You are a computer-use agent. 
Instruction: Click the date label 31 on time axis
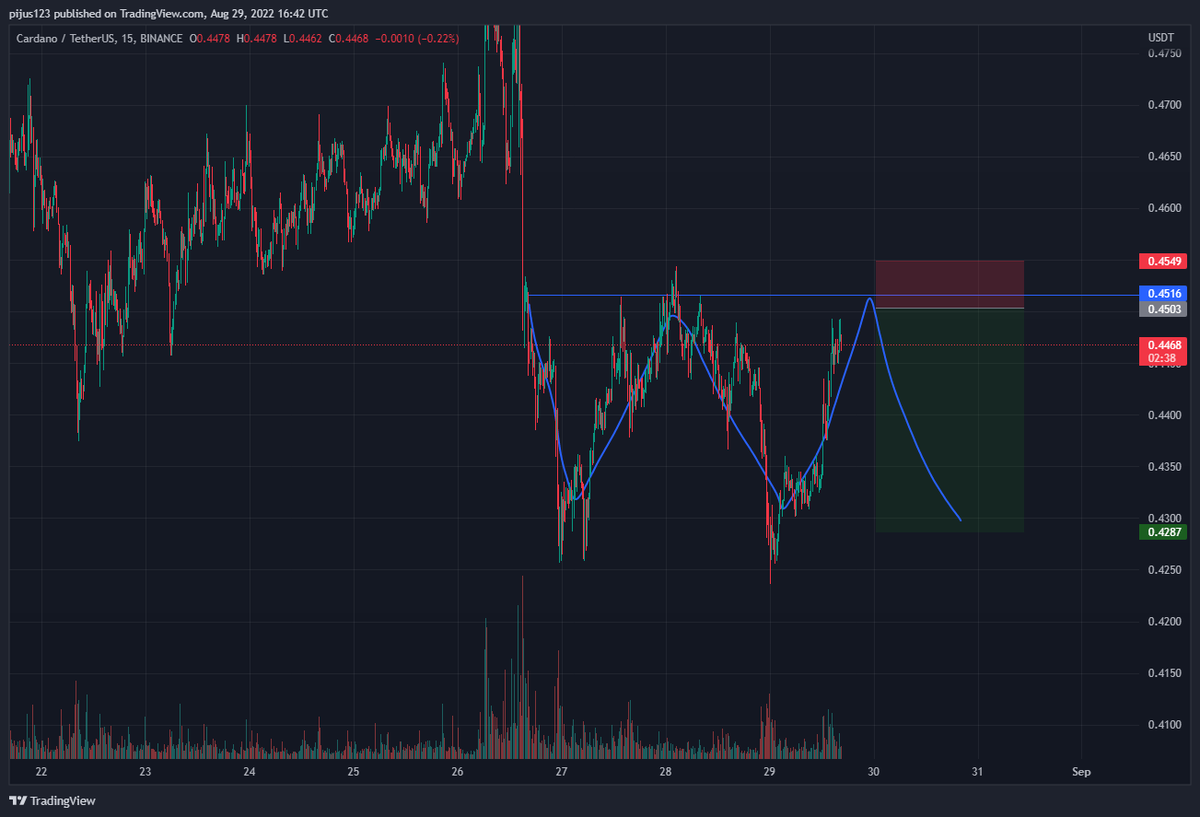click(977, 772)
